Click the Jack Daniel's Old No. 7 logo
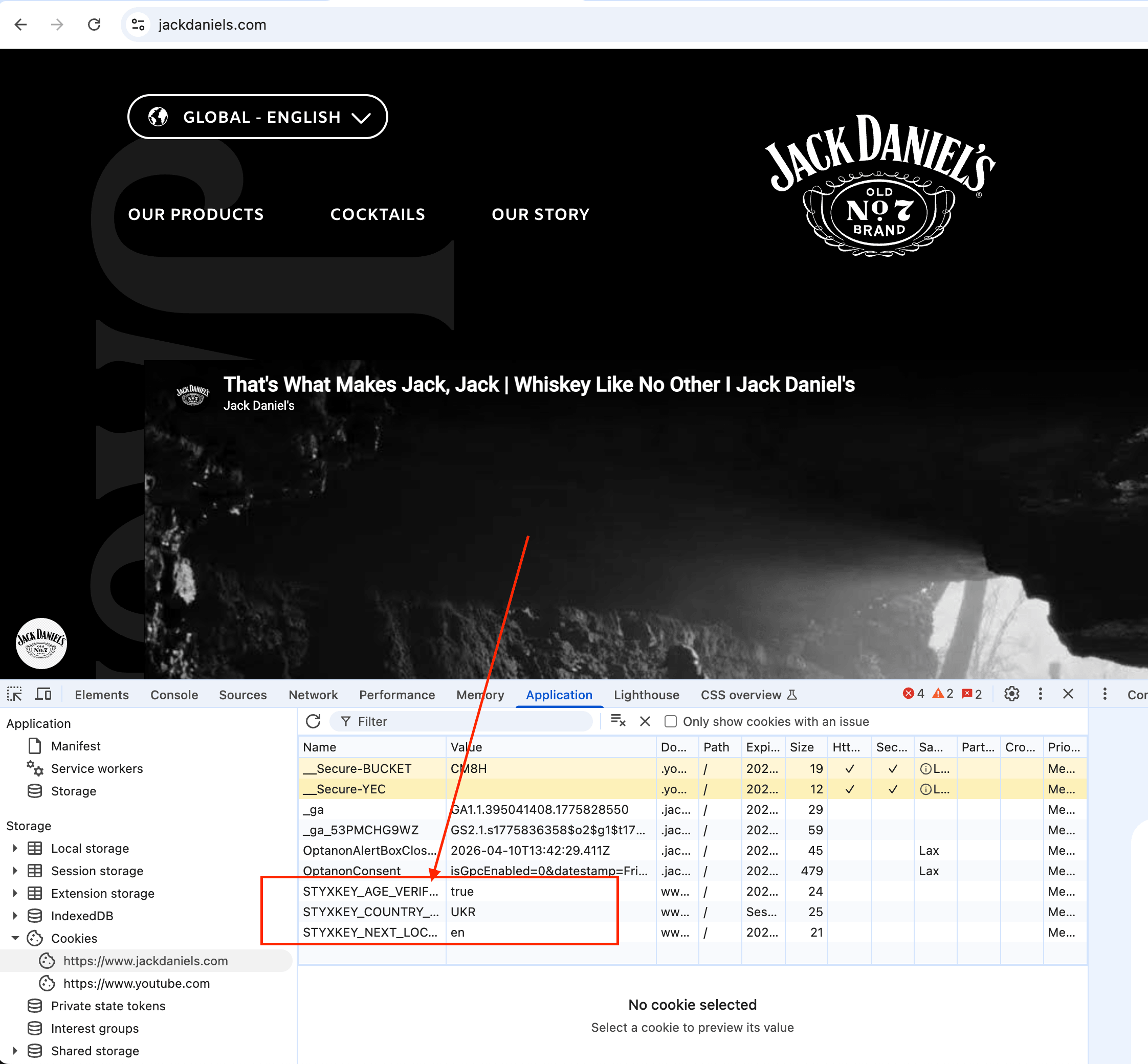This screenshot has width=1148, height=1064. click(x=880, y=185)
